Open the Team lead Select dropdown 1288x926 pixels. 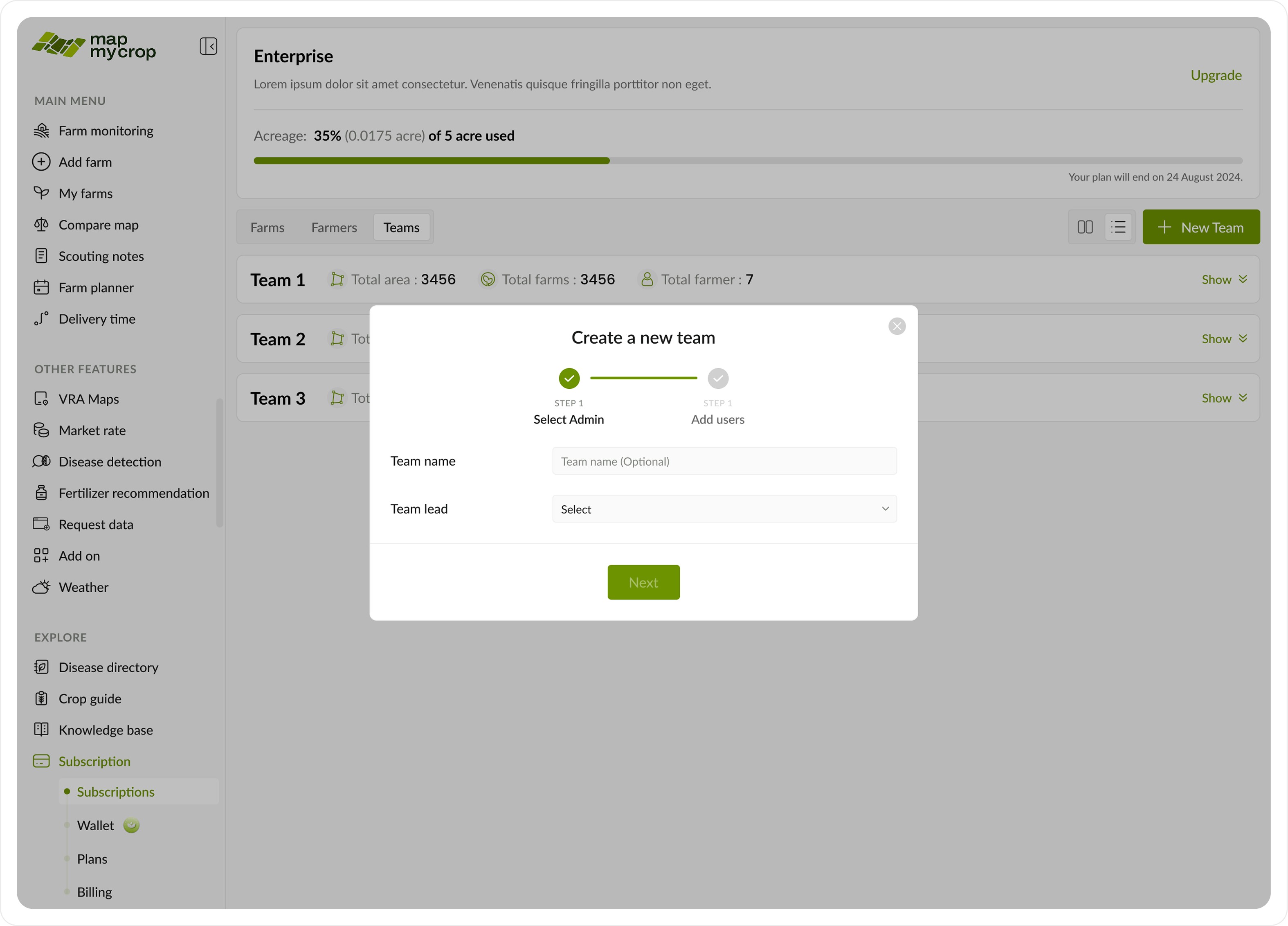point(724,509)
